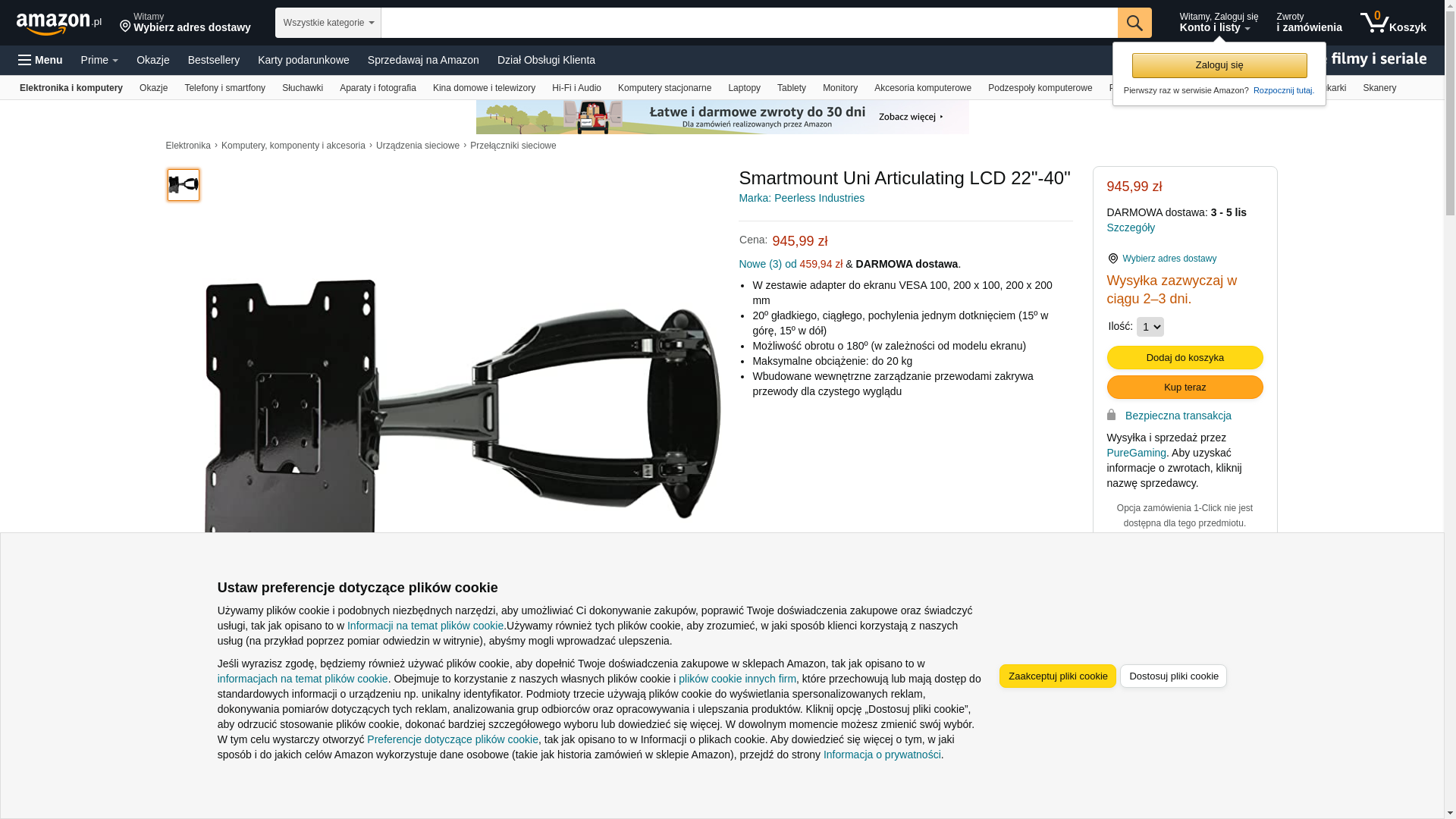Expand the Prime menu
The height and width of the screenshot is (819, 1456).
[x=99, y=60]
